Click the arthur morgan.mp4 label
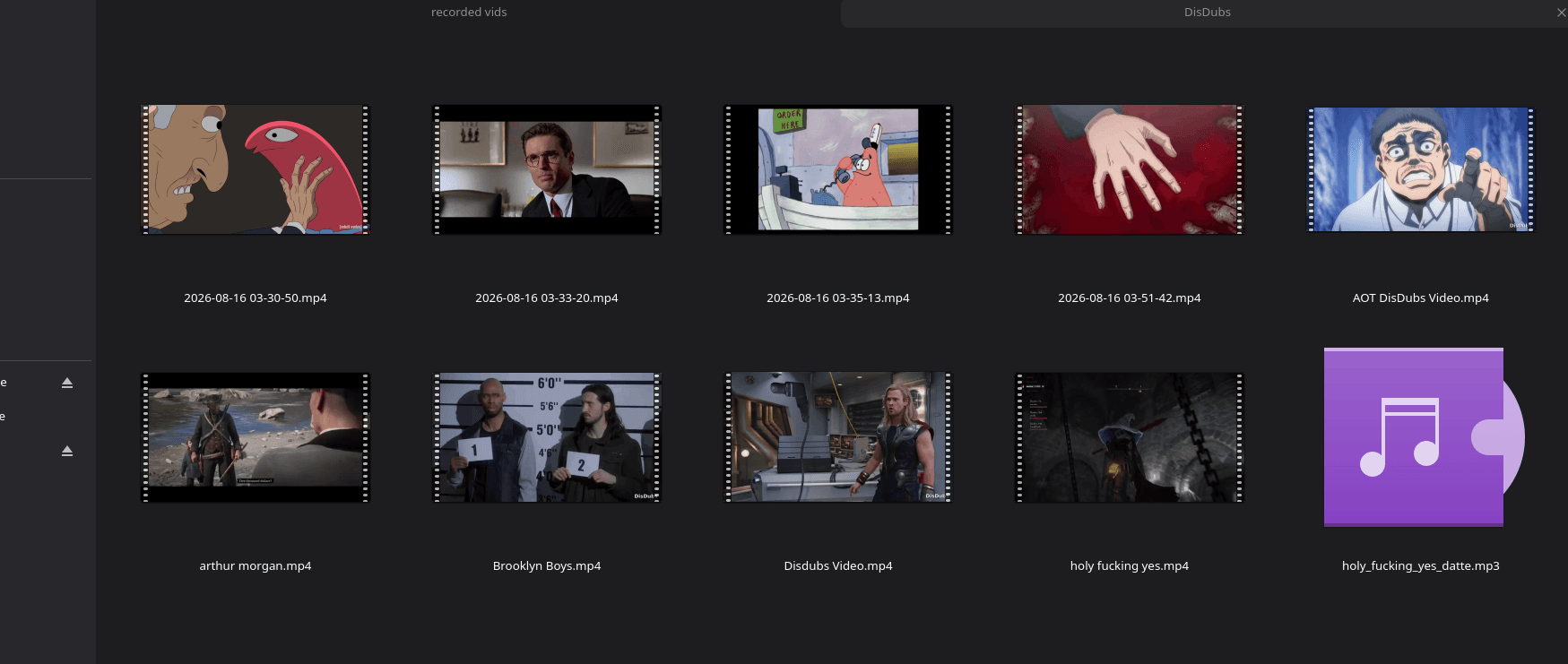This screenshot has height=664, width=1568. [x=256, y=566]
